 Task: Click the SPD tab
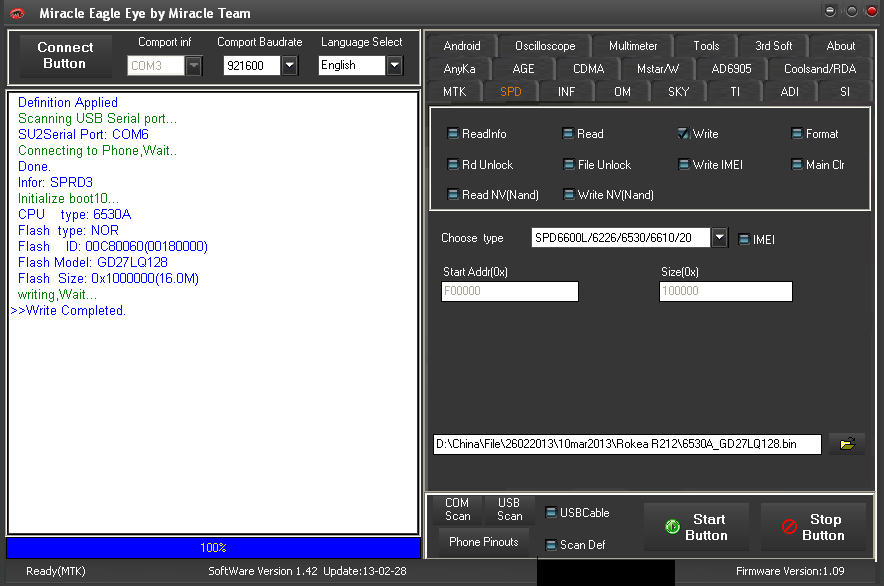coord(510,91)
